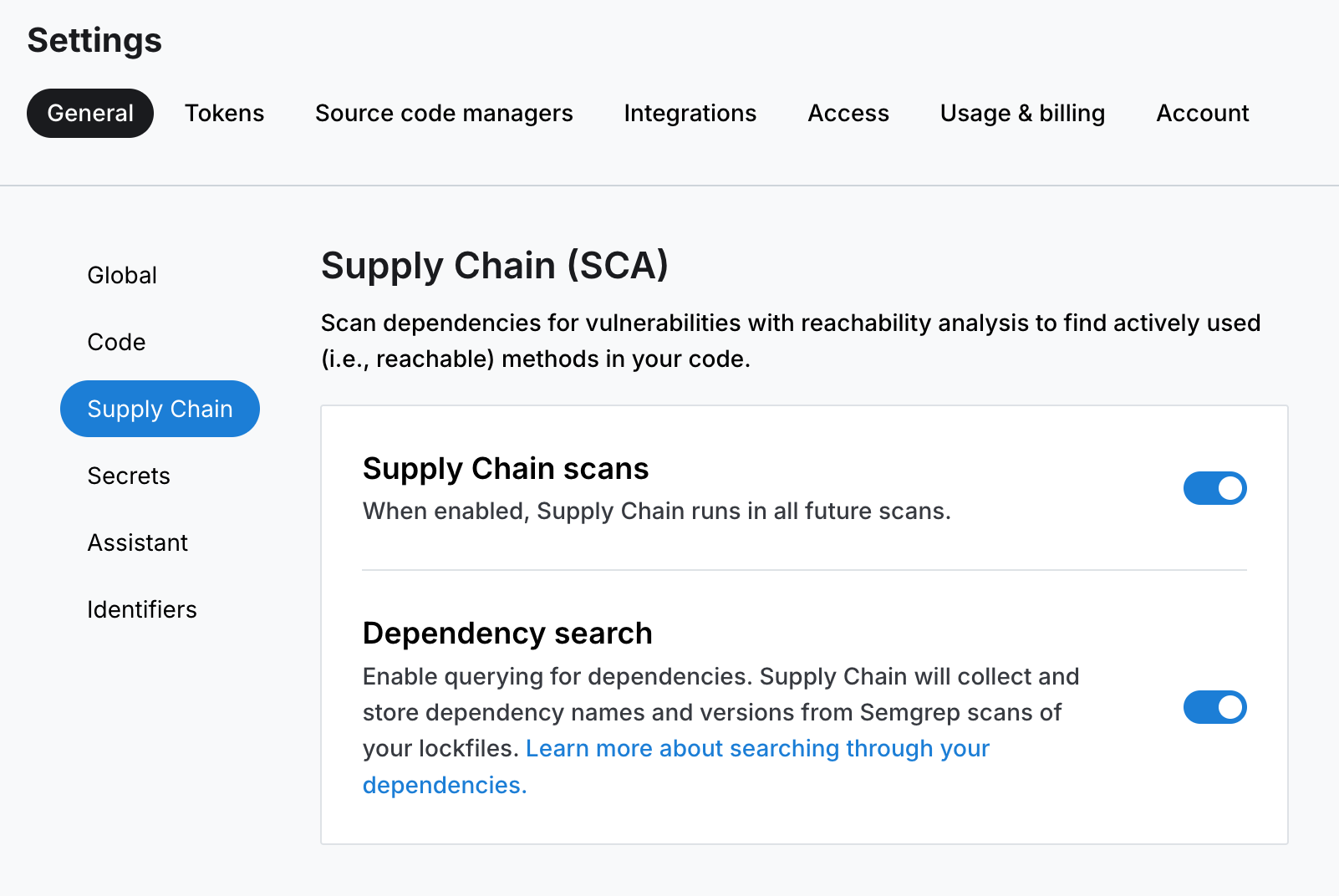This screenshot has width=1339, height=896.
Task: Click the Dependency search description text
Action: (720, 712)
